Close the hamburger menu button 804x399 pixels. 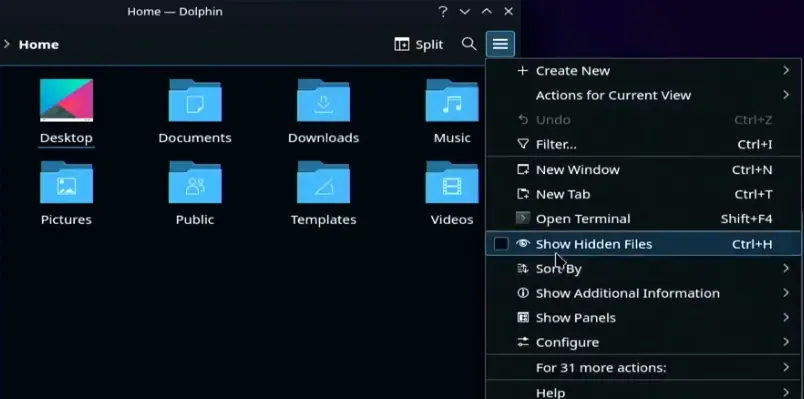coord(500,44)
